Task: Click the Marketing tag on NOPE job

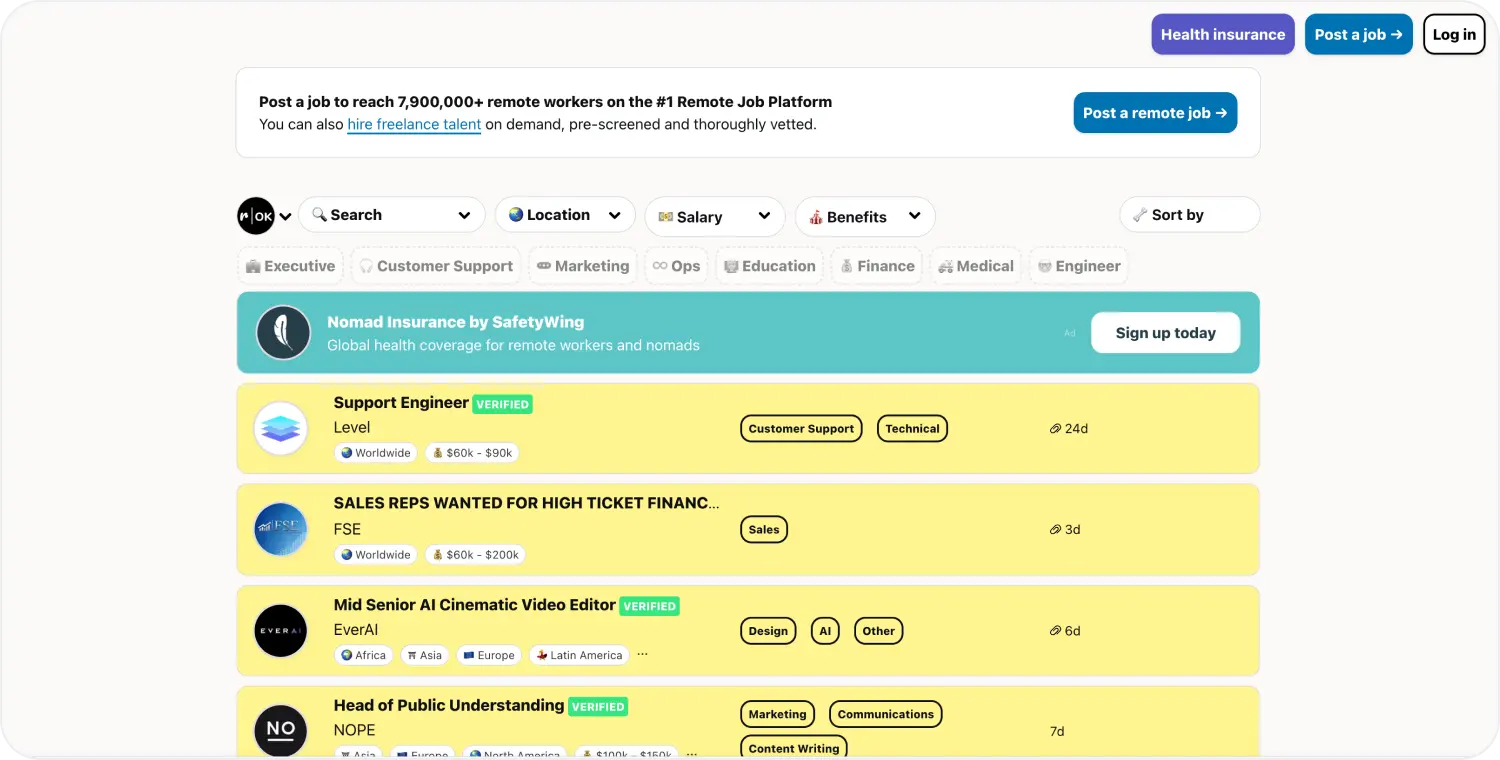Action: tap(777, 714)
